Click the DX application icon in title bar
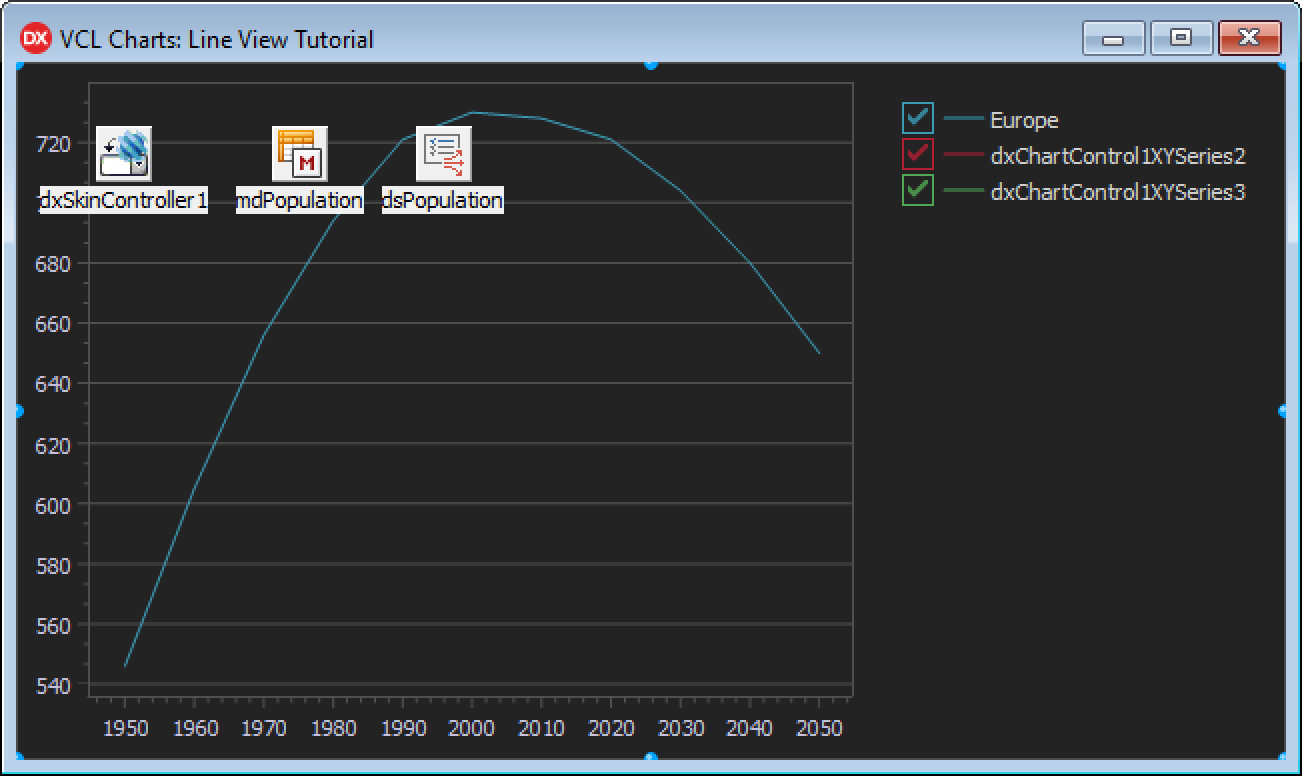Screen dimensions: 1302x776 pyautogui.click(x=35, y=39)
